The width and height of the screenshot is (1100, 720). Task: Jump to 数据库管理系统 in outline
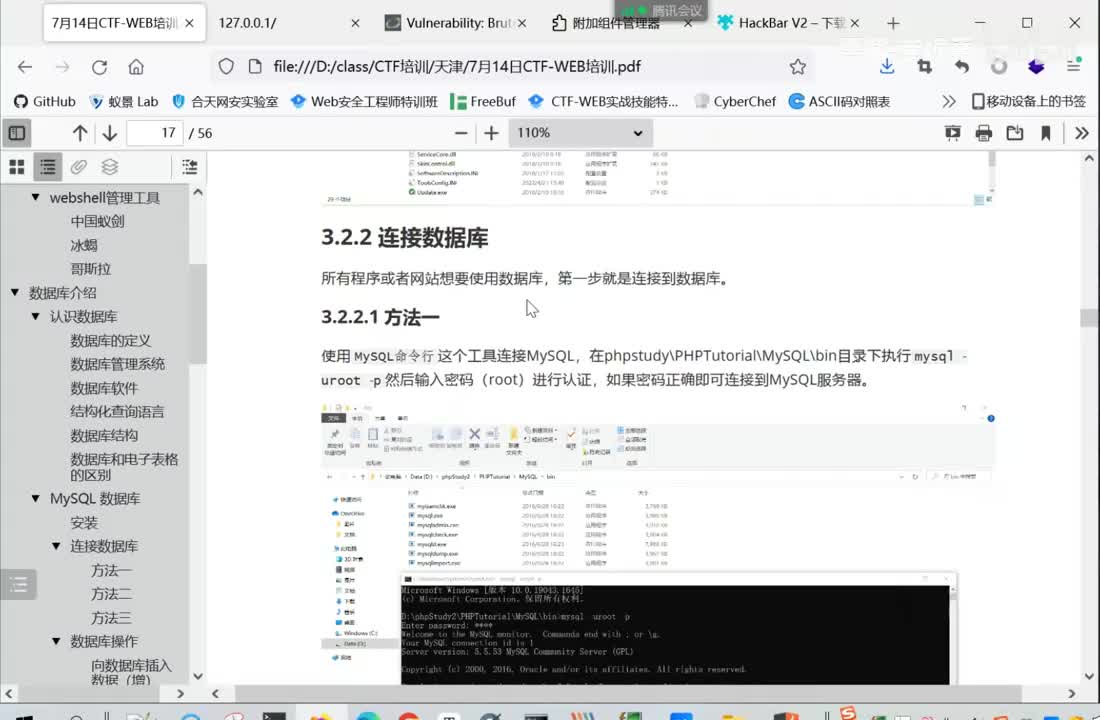(117, 364)
